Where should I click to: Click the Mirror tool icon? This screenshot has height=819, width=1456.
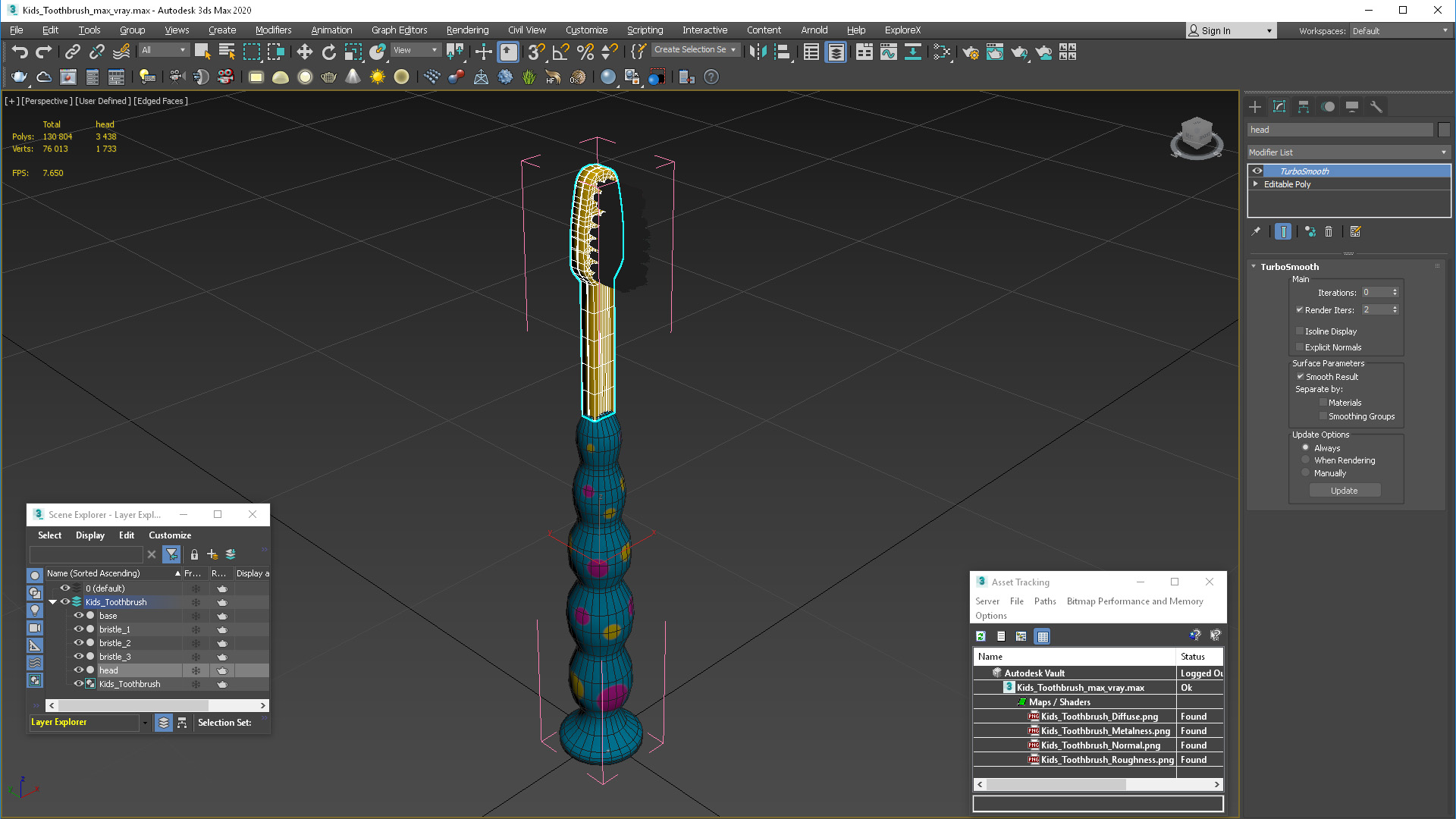[758, 52]
